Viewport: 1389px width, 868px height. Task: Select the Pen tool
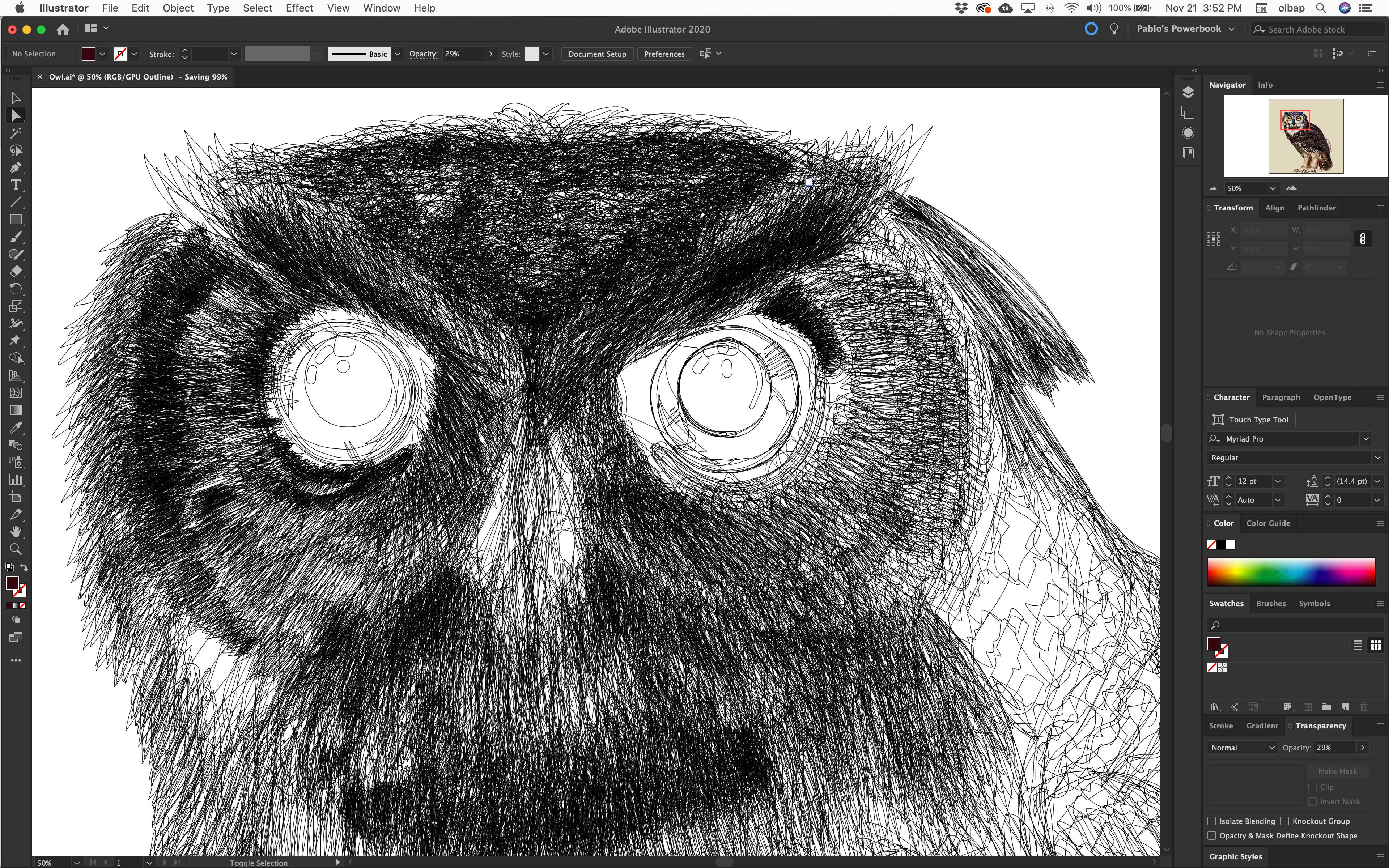[x=16, y=167]
